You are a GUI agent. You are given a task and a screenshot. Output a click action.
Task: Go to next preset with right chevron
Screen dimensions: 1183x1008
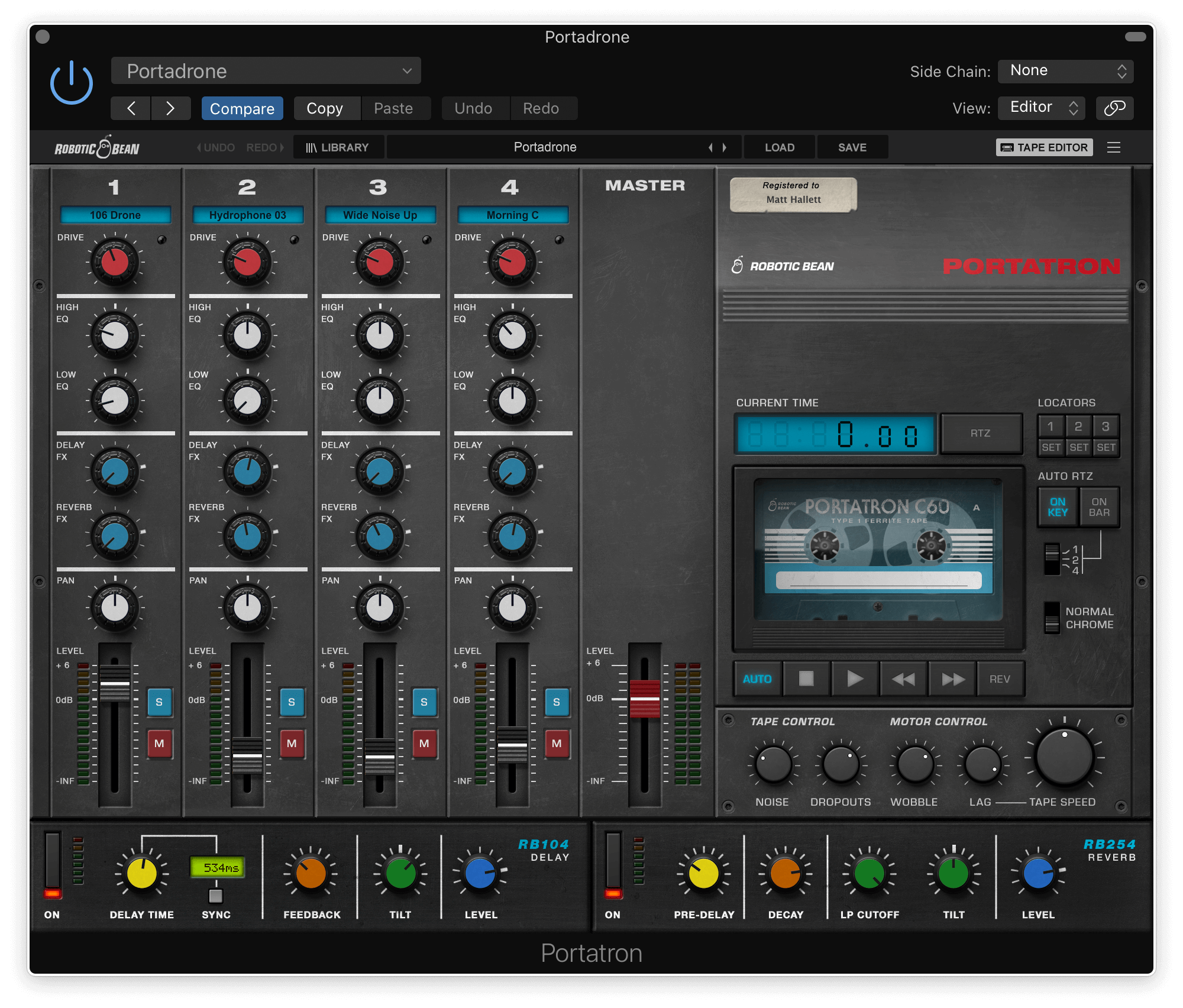pyautogui.click(x=170, y=108)
